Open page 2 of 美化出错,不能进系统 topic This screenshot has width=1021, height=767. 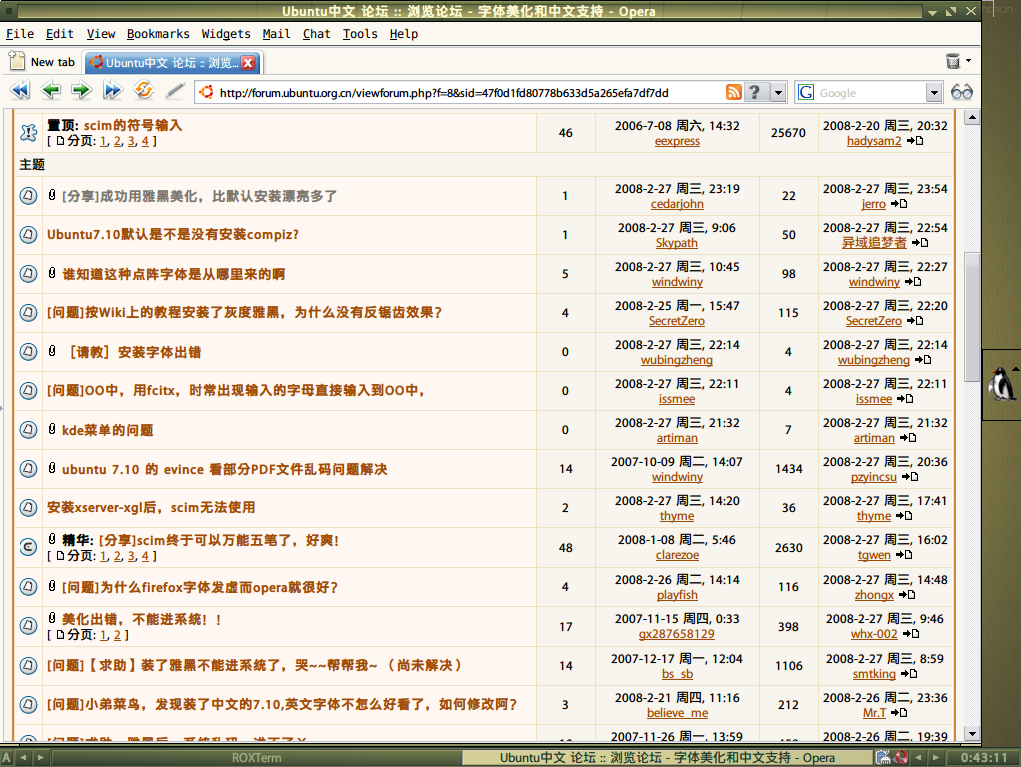(x=117, y=635)
